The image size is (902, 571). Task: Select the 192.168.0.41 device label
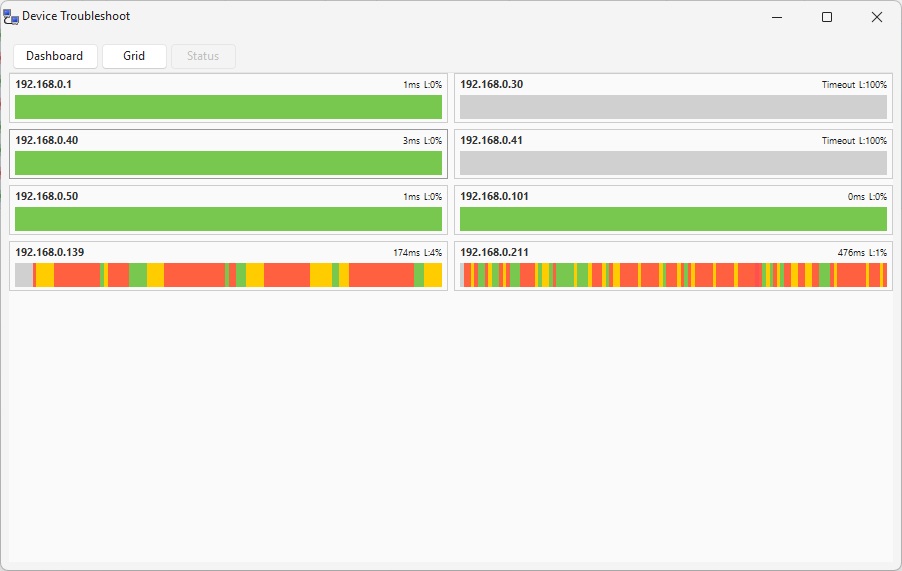pyautogui.click(x=491, y=141)
